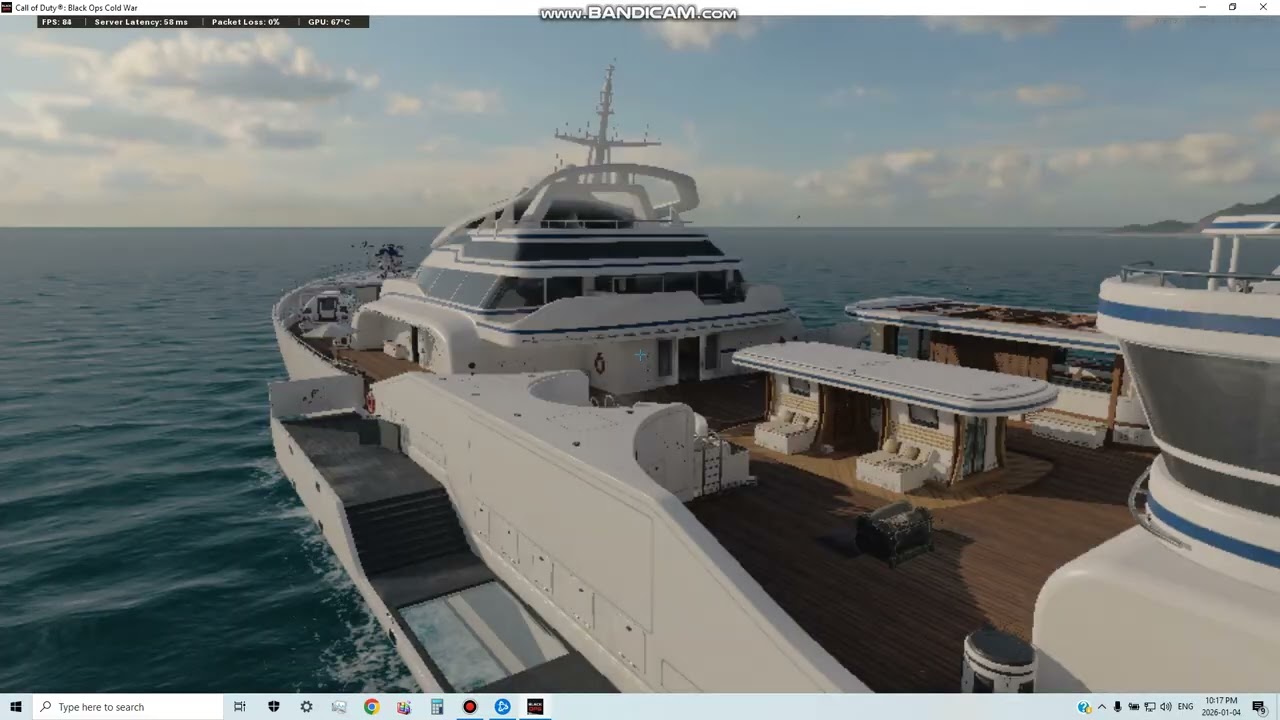Expand hidden system tray icons chevron
Viewport: 1280px width, 720px height.
point(1102,707)
